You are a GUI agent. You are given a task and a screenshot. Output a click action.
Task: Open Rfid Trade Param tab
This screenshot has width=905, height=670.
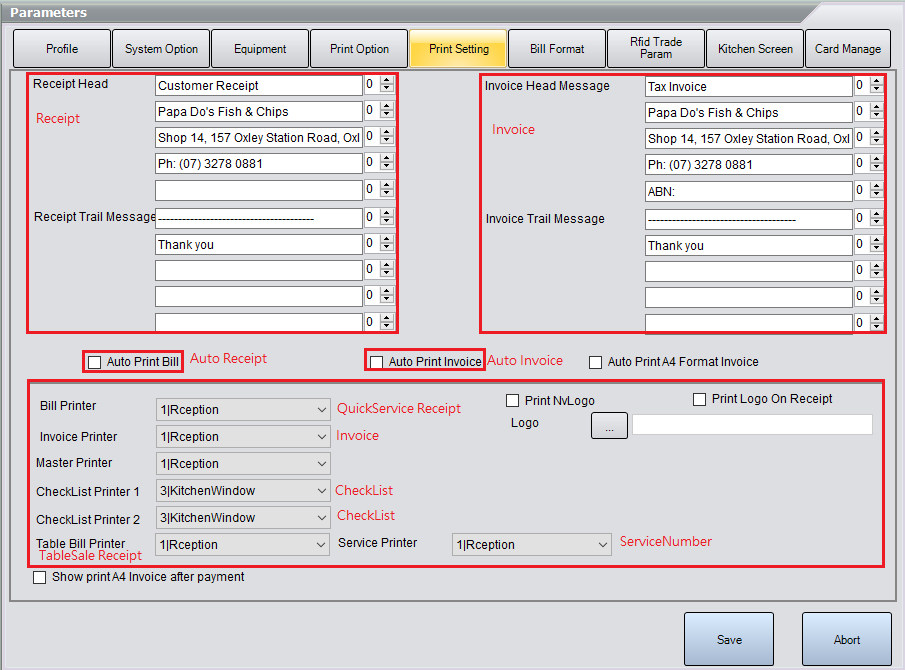(656, 49)
